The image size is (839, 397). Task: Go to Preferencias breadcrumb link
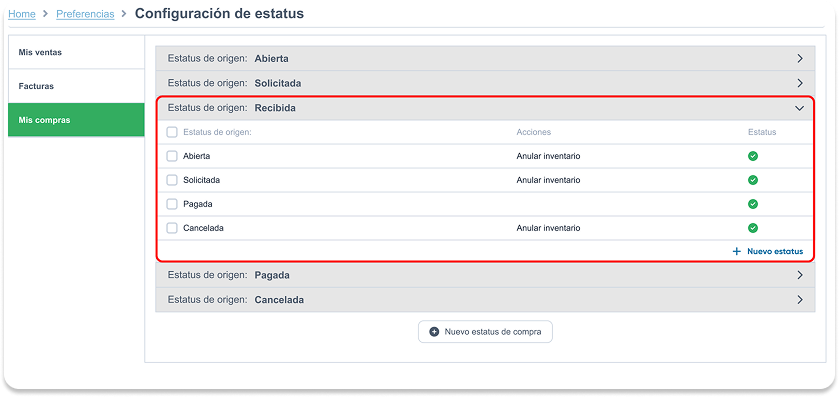[x=85, y=14]
